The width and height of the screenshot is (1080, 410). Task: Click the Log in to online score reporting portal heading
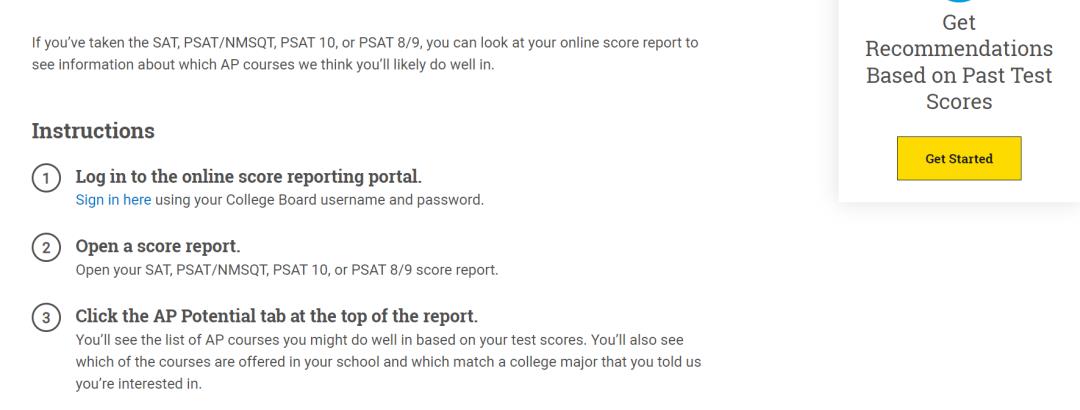(249, 176)
